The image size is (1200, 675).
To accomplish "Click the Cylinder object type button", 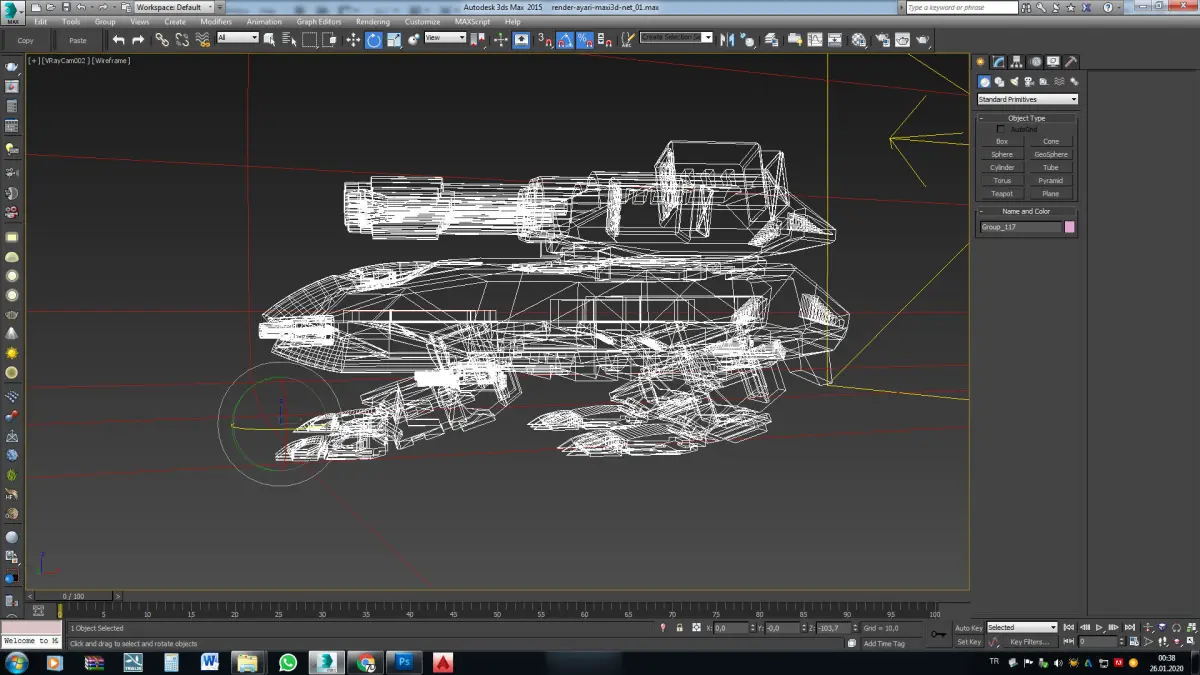I will tap(1002, 167).
